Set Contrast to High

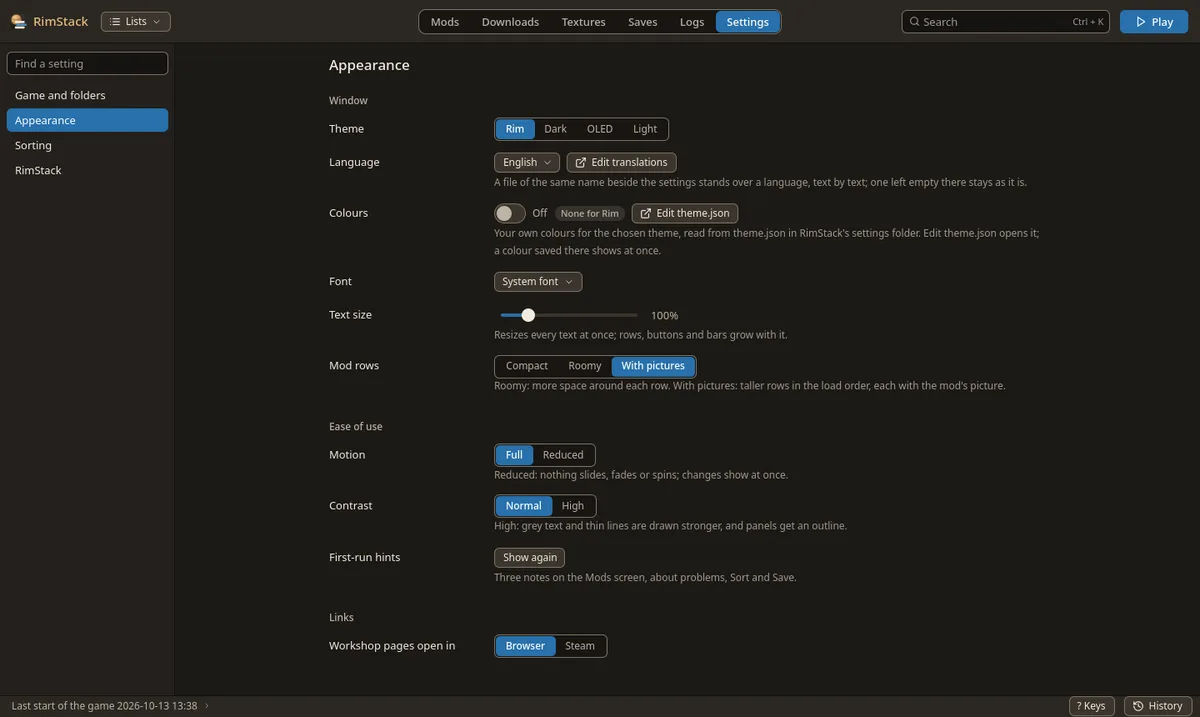573,506
